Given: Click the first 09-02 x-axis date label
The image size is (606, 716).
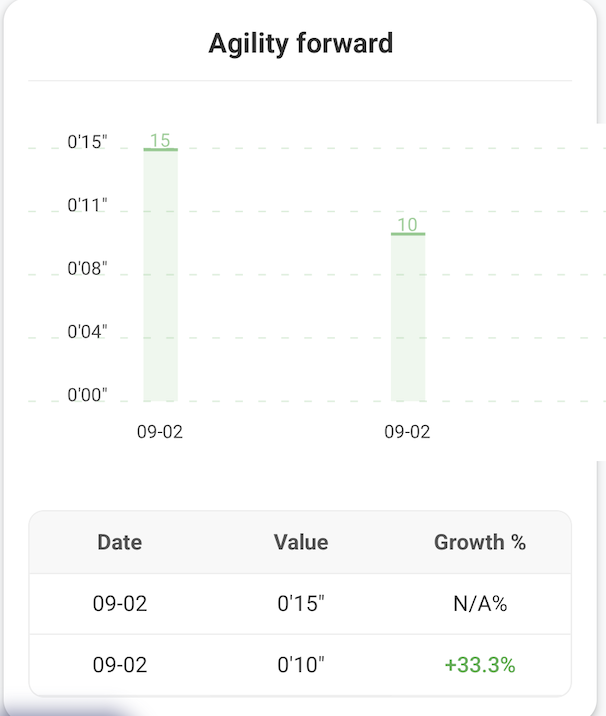Looking at the screenshot, I should click(160, 432).
